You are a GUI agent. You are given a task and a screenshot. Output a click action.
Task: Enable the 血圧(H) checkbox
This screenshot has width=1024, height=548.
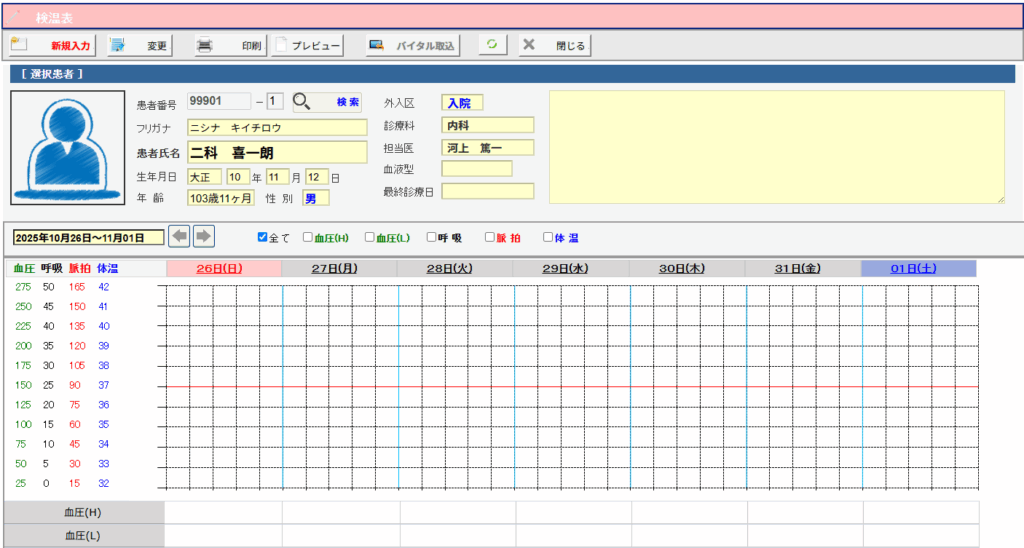click(x=308, y=238)
